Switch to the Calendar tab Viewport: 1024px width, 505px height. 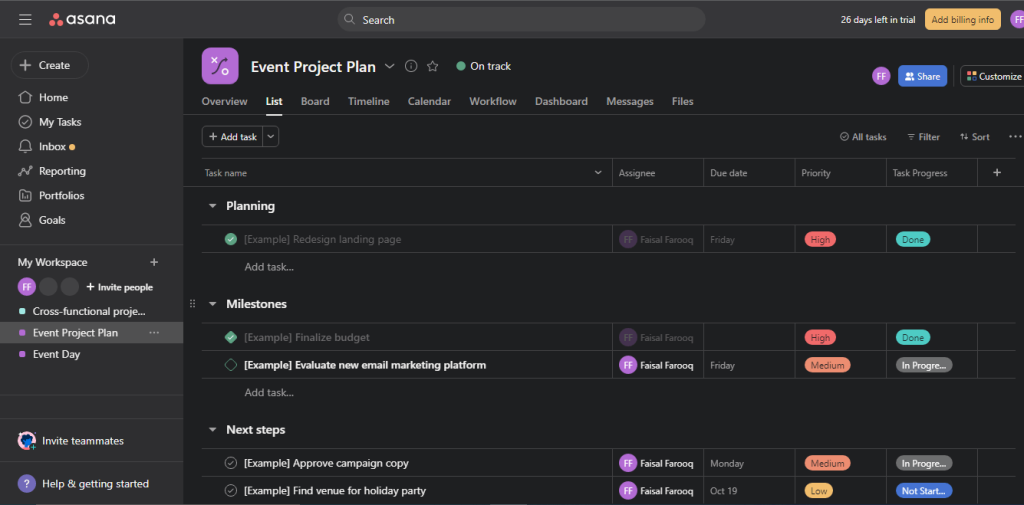429,101
